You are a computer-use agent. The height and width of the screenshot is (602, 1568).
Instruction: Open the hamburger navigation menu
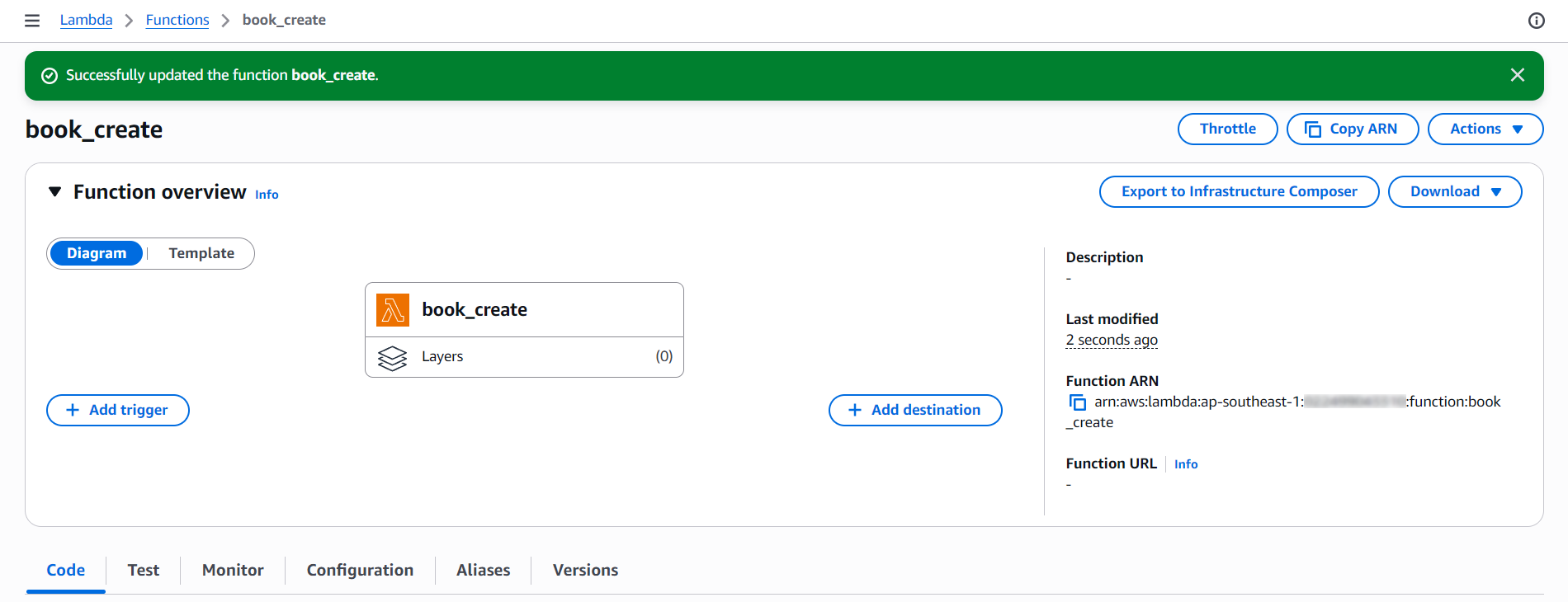32,21
